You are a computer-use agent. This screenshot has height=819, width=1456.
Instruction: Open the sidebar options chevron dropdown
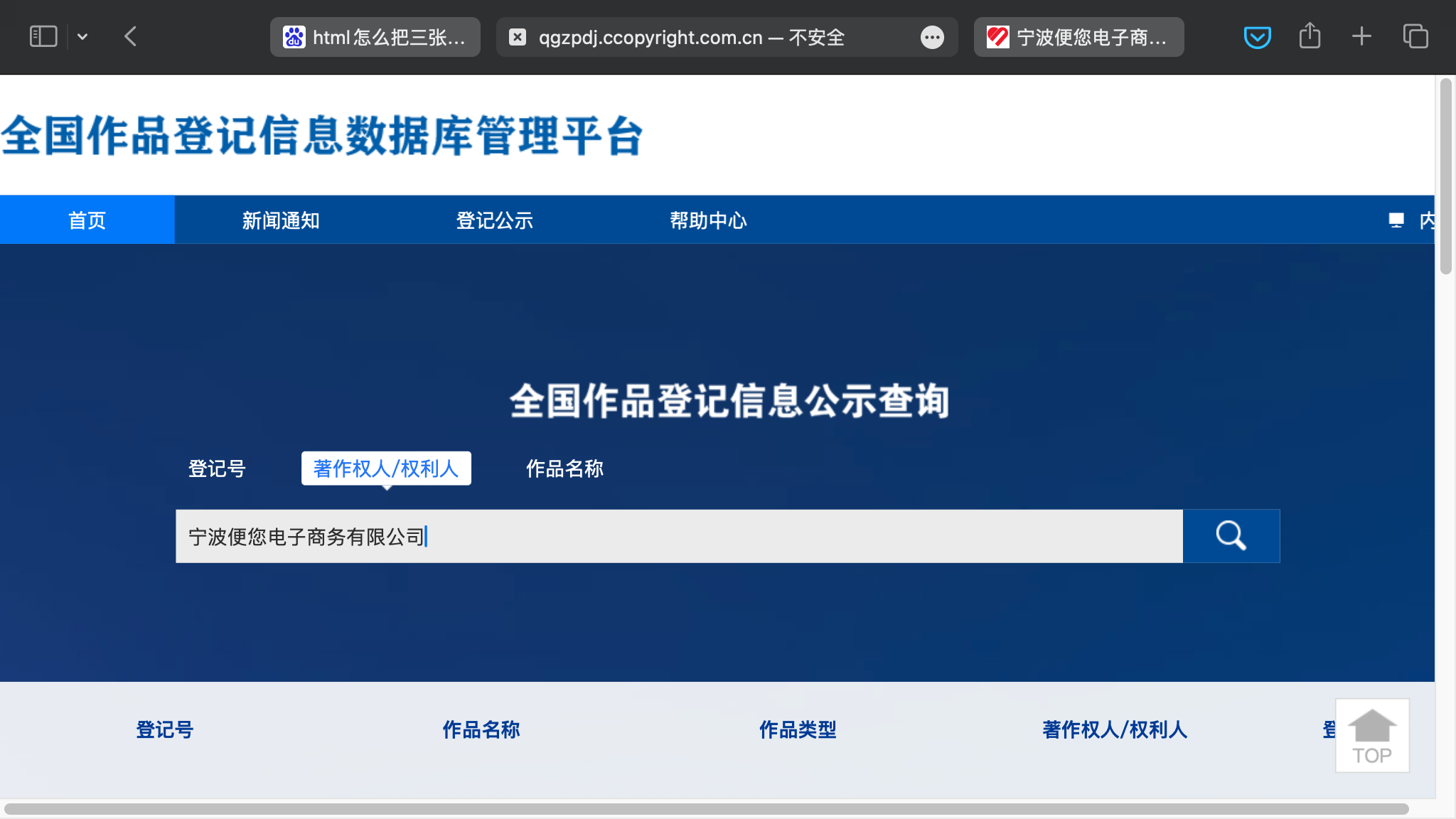coord(82,36)
